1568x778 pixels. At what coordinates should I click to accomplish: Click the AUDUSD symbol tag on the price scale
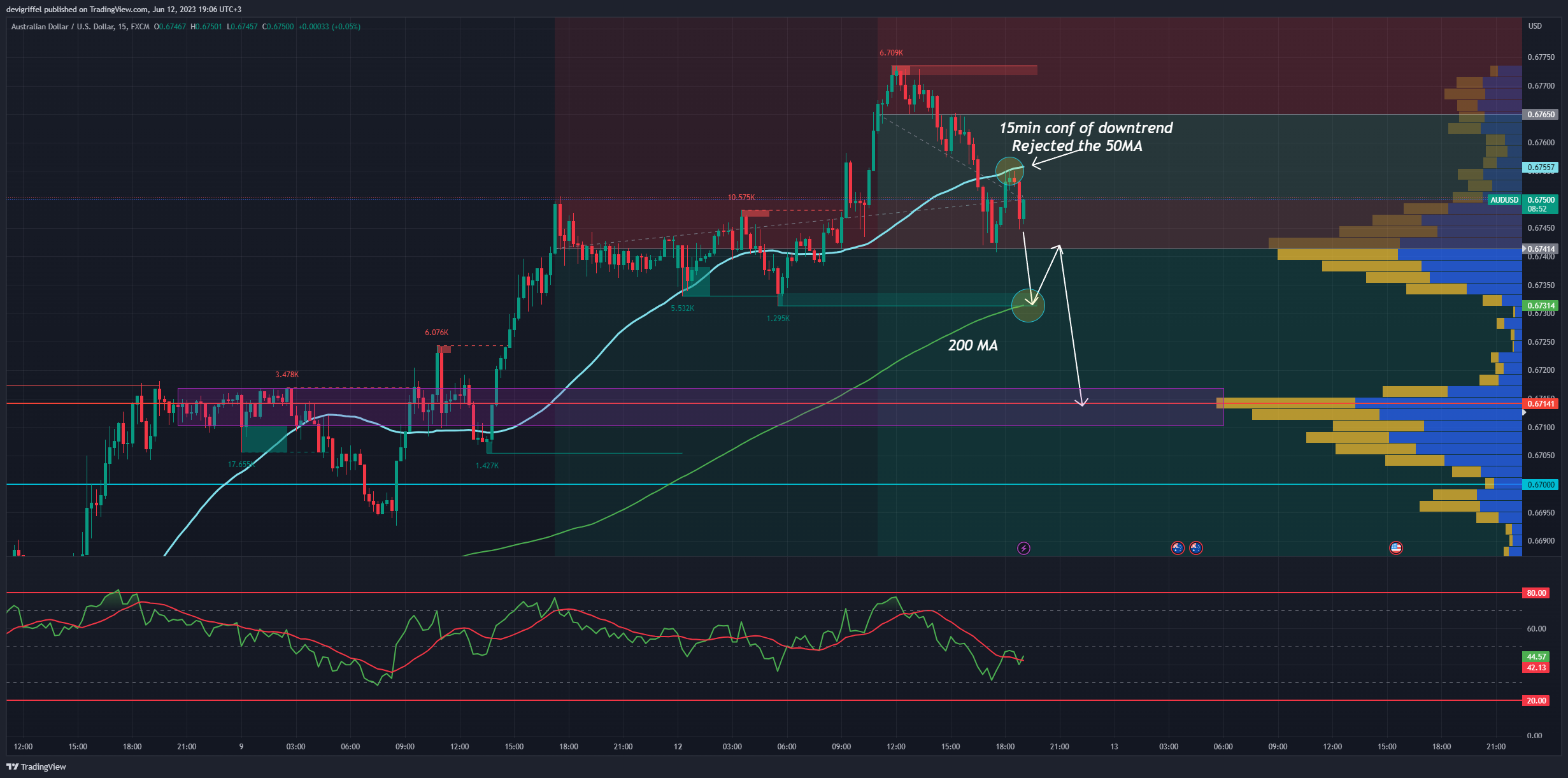pyautogui.click(x=1504, y=200)
